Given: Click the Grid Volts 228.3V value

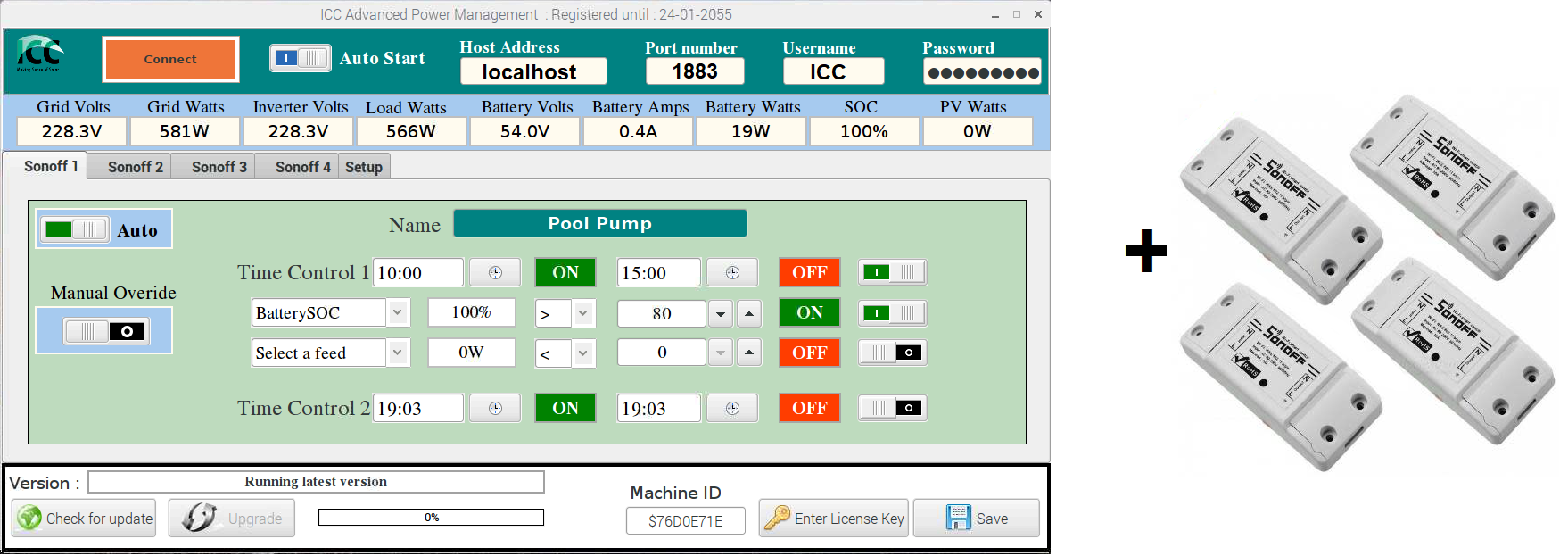Looking at the screenshot, I should [x=72, y=131].
